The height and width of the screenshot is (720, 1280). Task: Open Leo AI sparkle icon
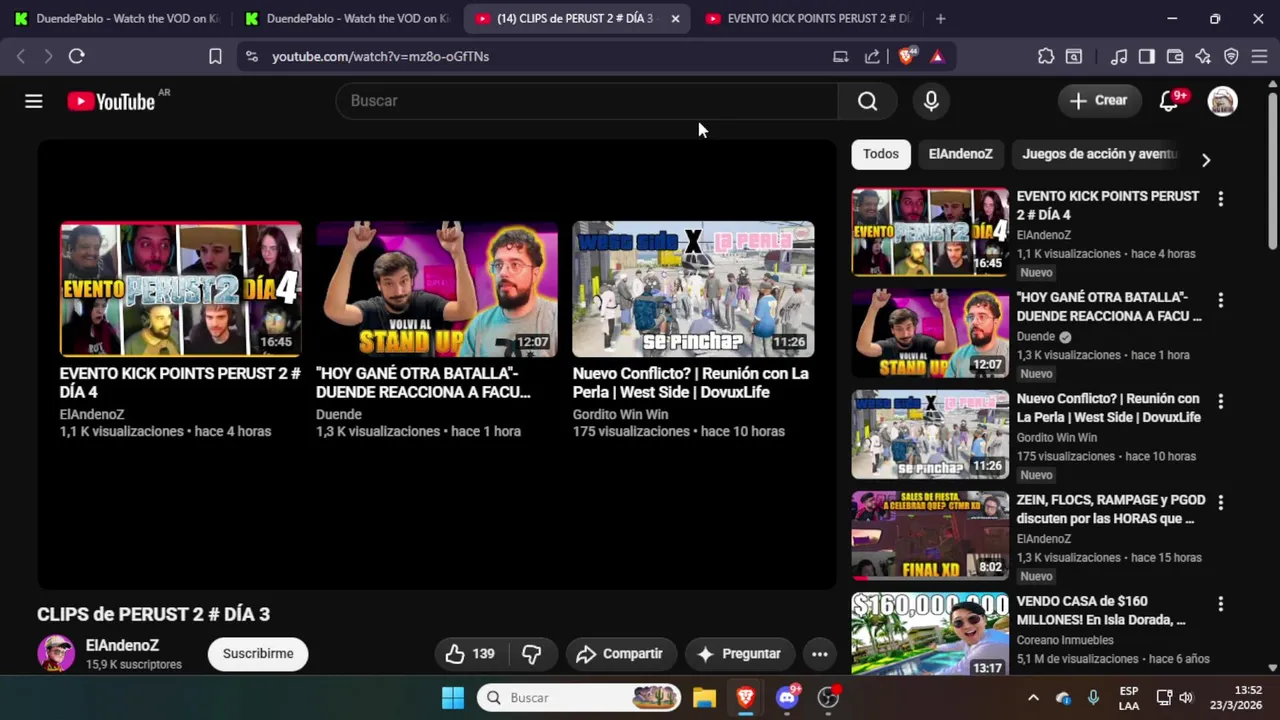coord(1203,57)
